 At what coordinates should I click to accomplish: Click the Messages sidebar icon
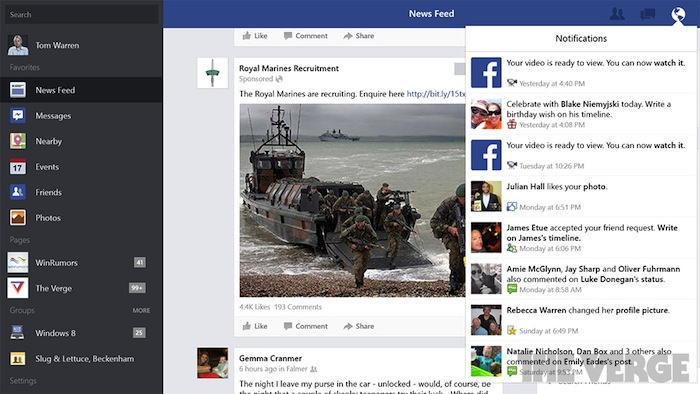click(18, 116)
